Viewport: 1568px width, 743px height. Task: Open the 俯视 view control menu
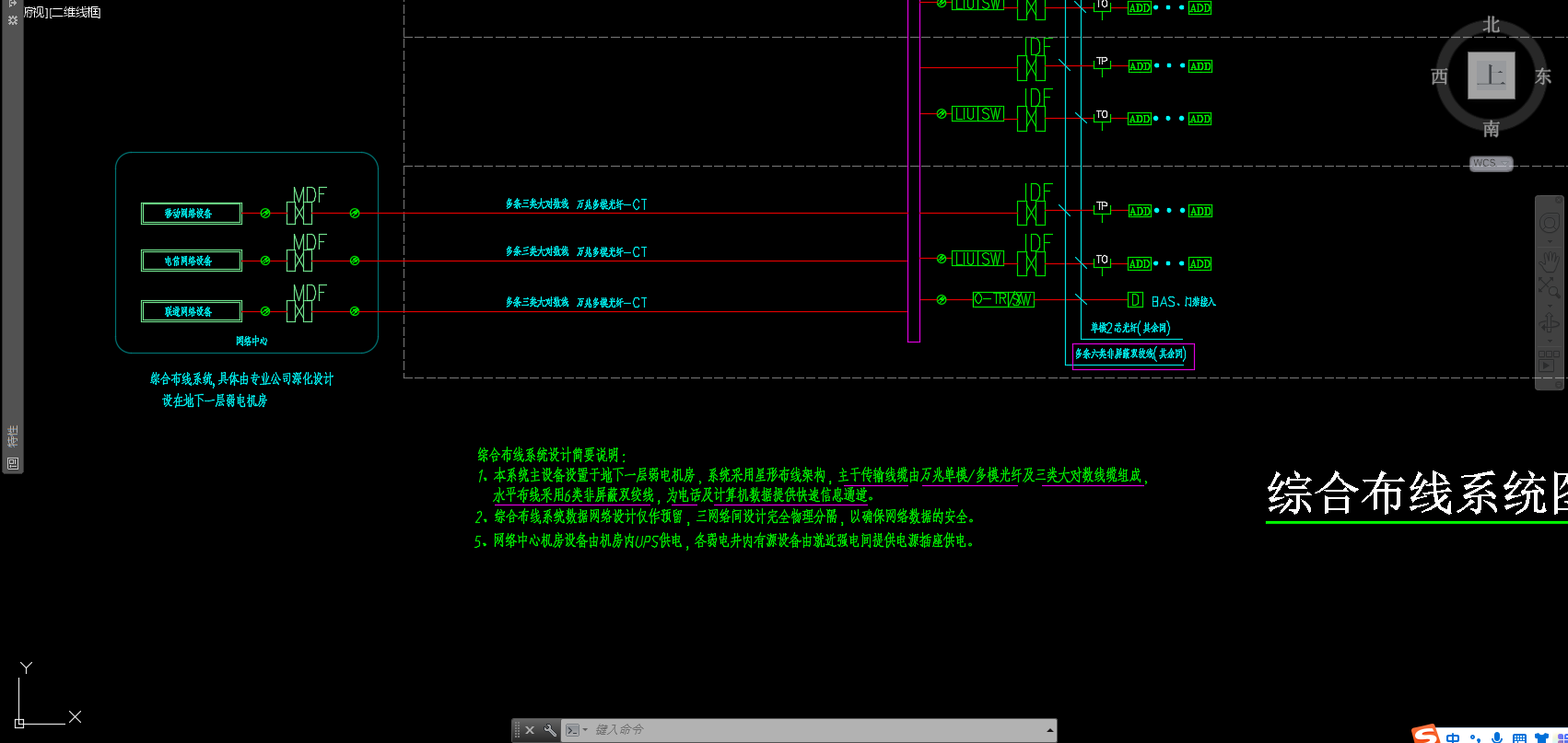[37, 12]
